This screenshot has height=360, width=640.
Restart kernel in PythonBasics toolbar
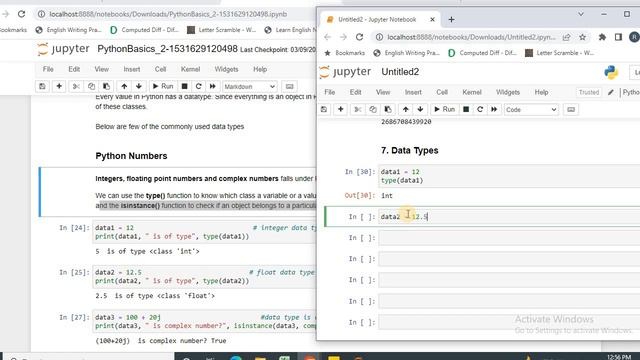198,86
